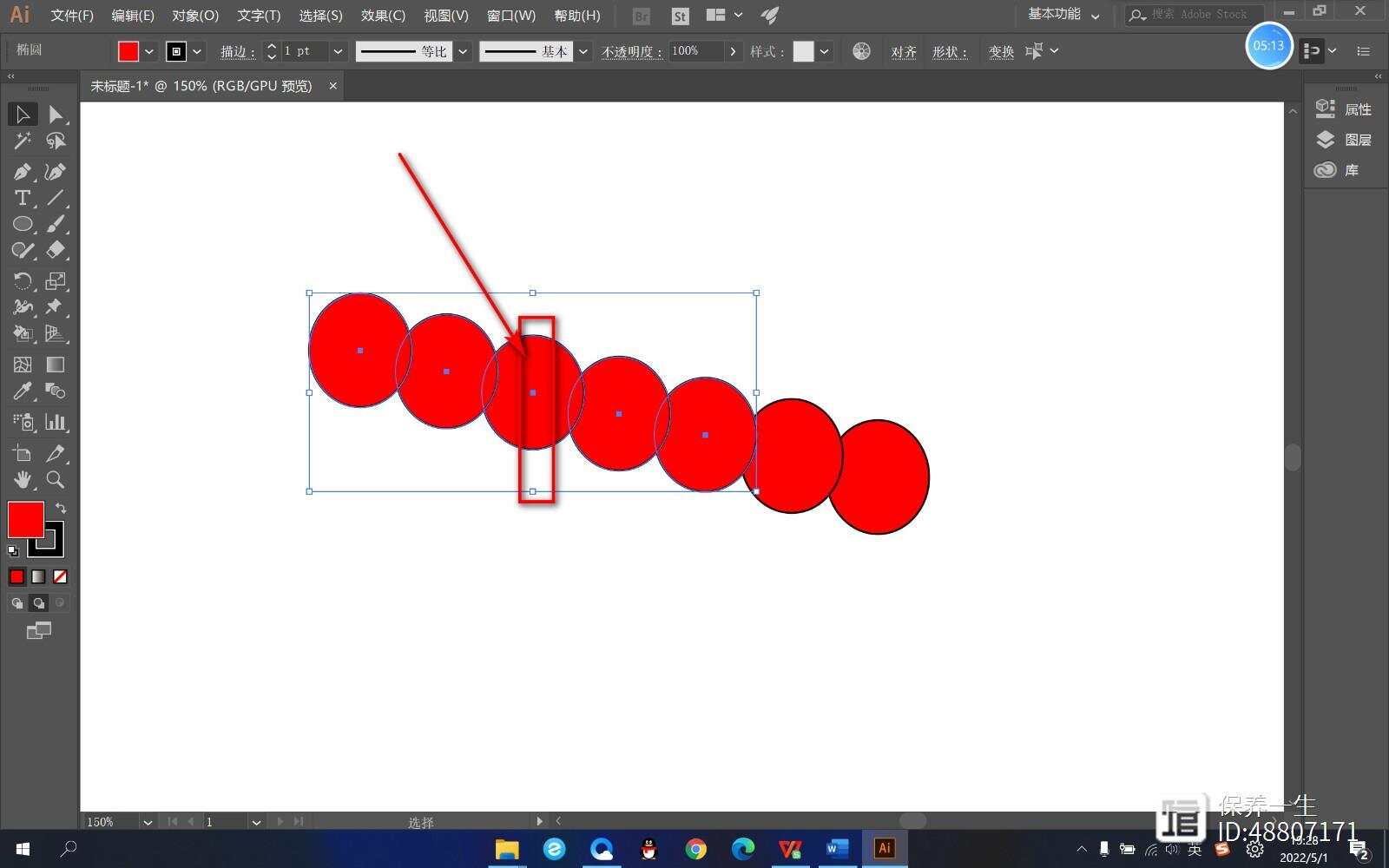Swap fill and stroke colors
The height and width of the screenshot is (868, 1389).
point(61,508)
